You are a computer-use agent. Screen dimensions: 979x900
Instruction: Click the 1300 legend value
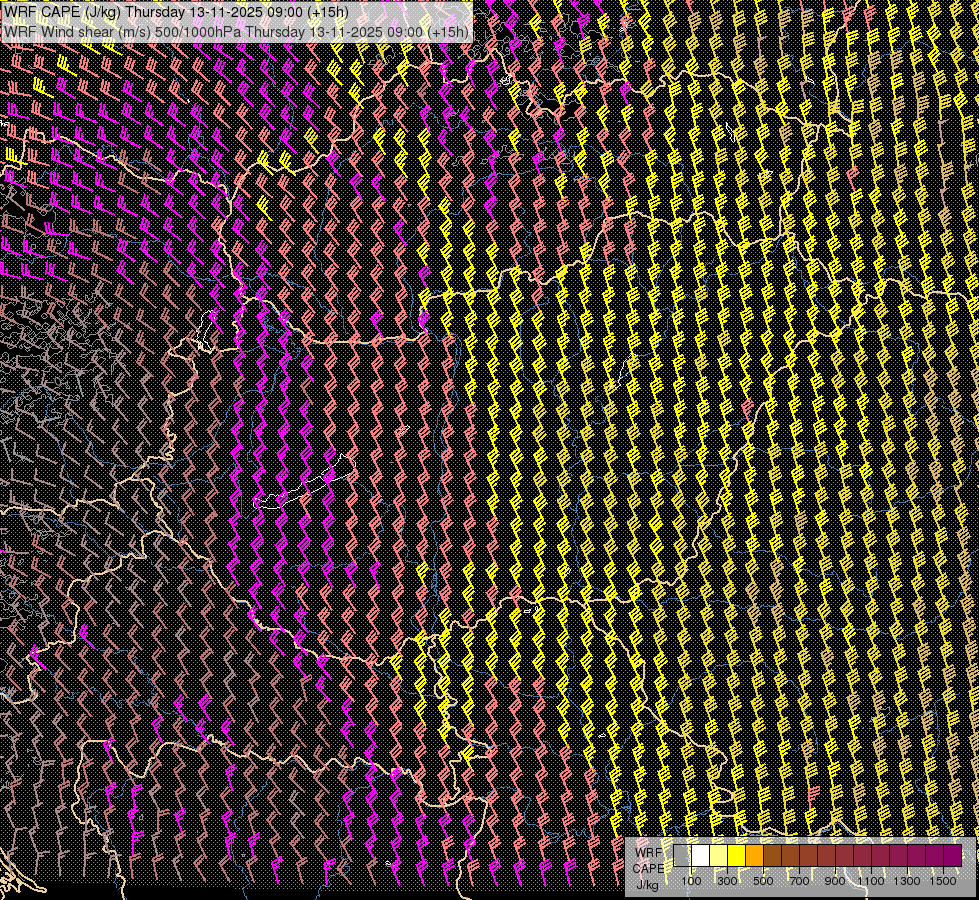pyautogui.click(x=907, y=881)
